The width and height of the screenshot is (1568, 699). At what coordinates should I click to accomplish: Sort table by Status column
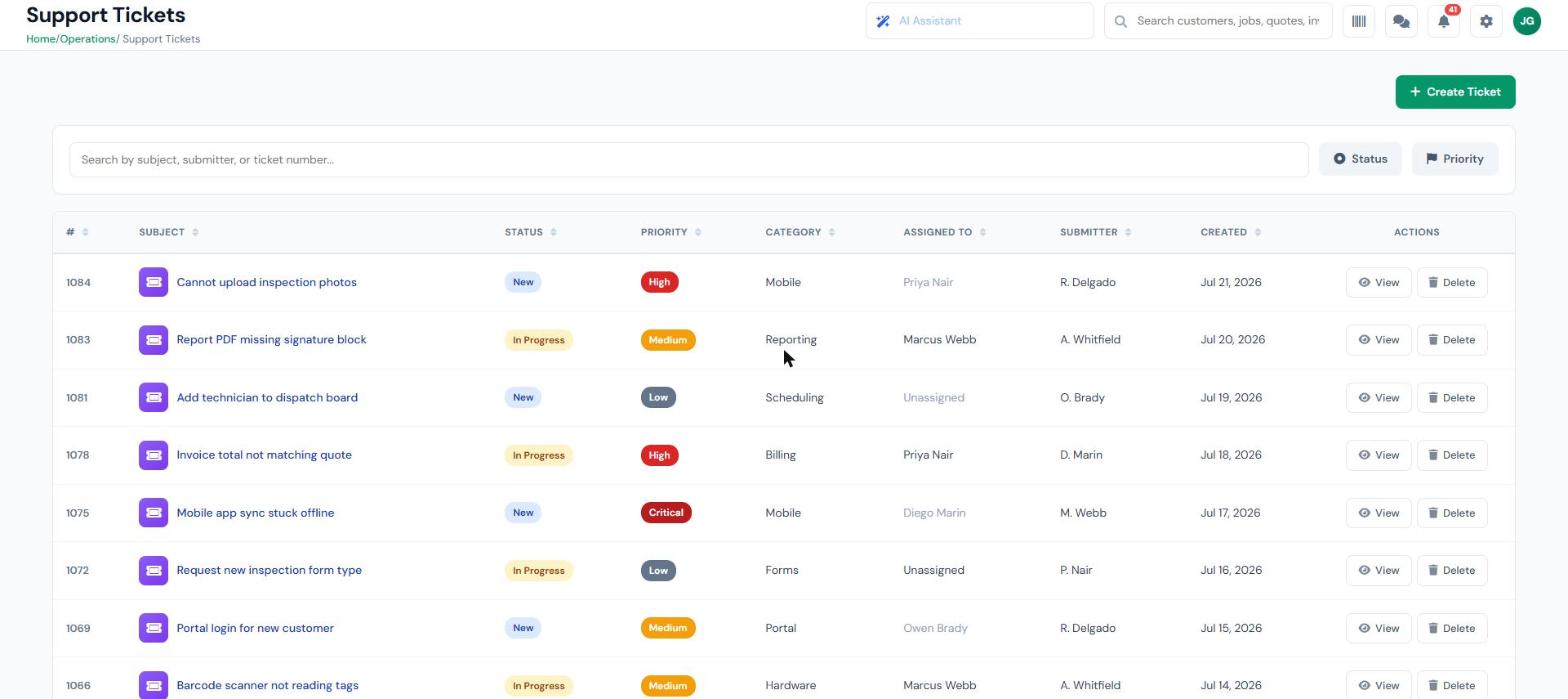[553, 232]
